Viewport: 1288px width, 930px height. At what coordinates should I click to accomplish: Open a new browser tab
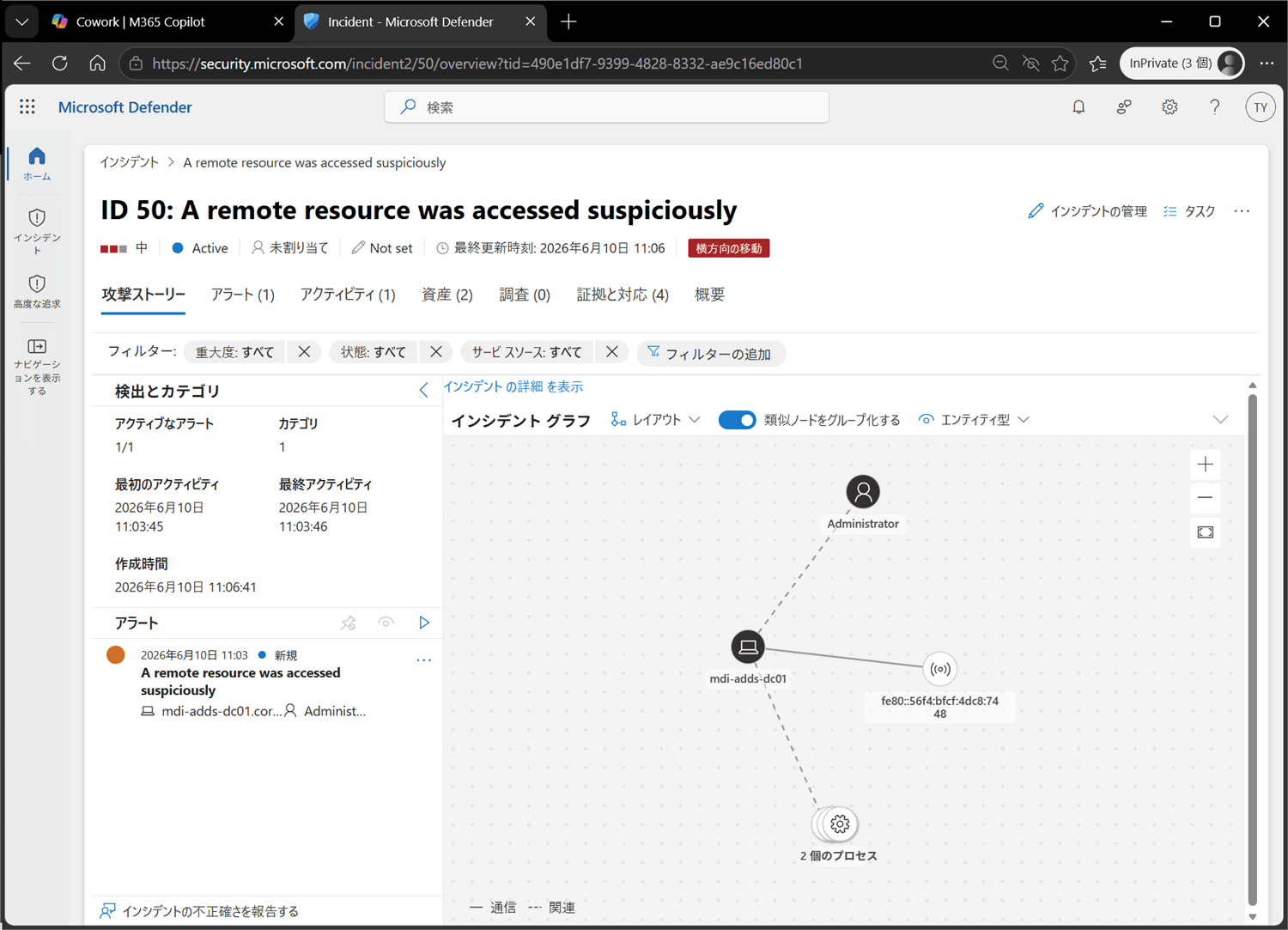568,21
